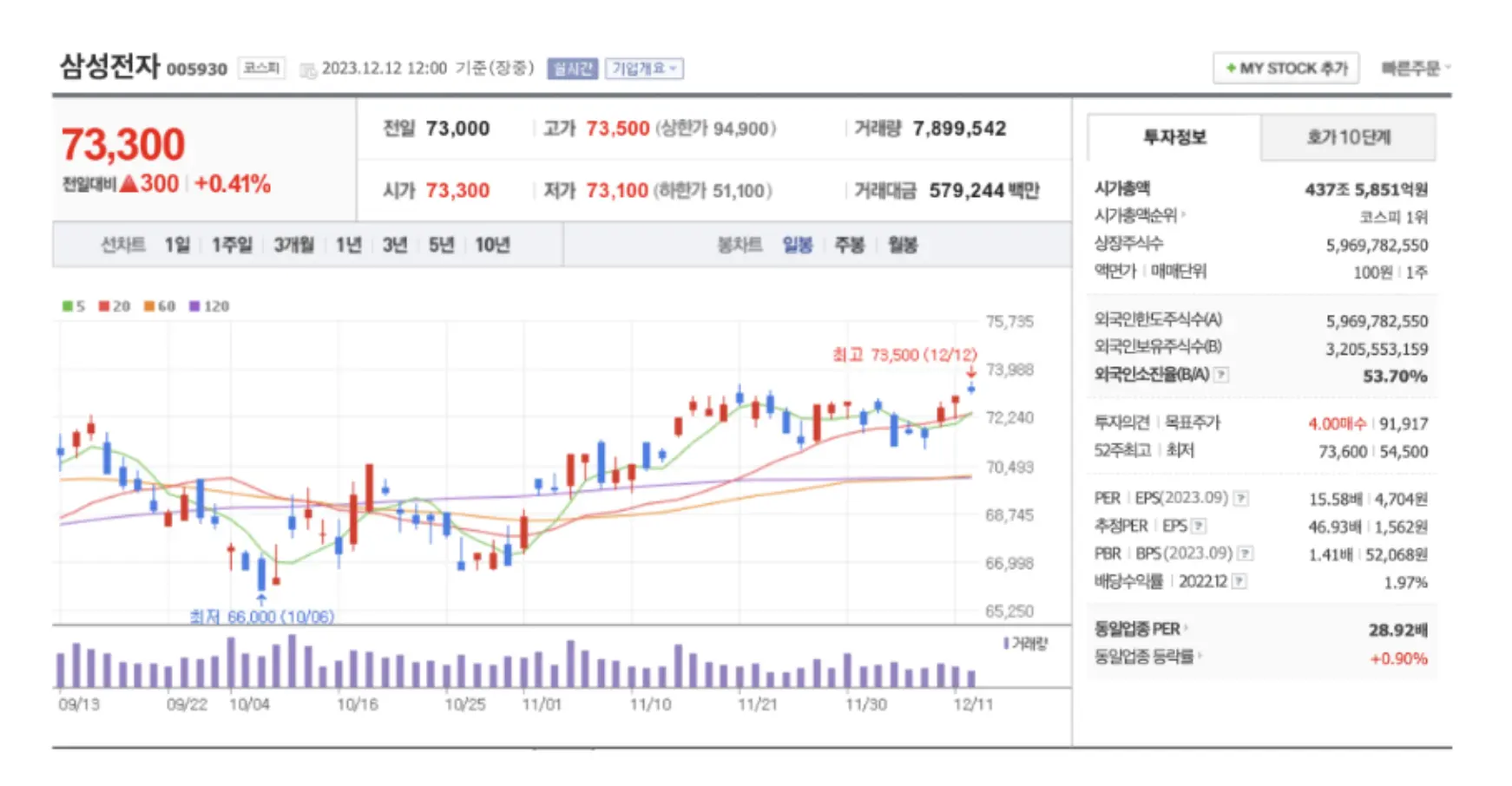Select 월봉 monthly candle chart
This screenshot has height=786, width=1512.
(903, 246)
